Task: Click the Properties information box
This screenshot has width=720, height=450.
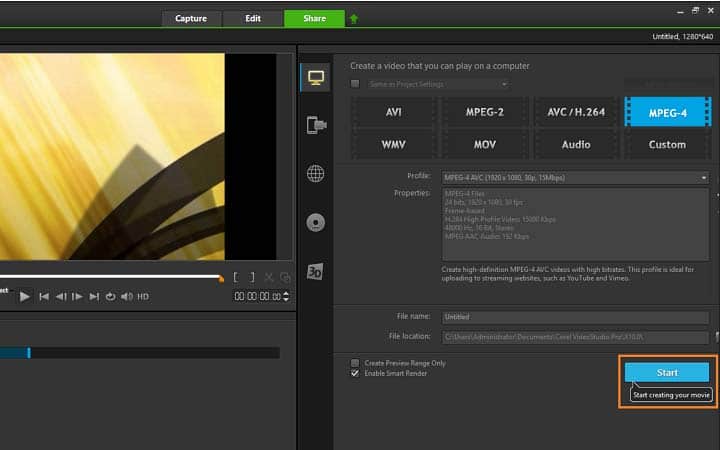Action: tap(575, 224)
